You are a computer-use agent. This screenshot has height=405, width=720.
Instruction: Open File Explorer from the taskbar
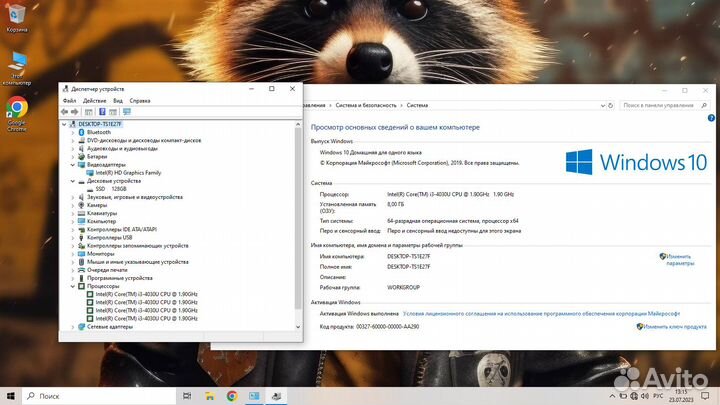click(209, 396)
